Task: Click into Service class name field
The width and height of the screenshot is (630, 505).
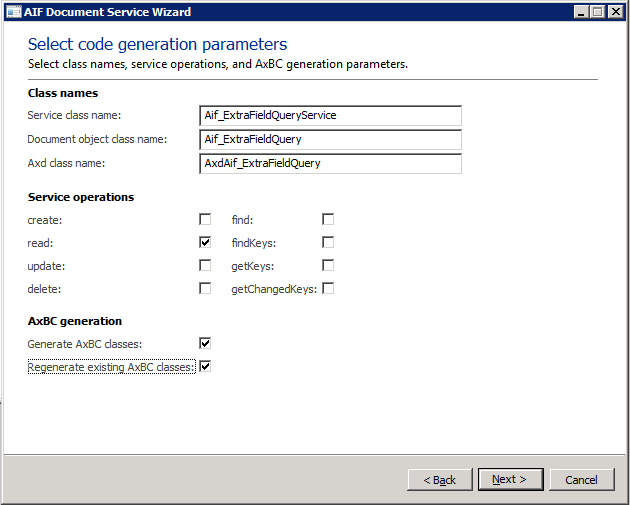Action: [x=330, y=116]
